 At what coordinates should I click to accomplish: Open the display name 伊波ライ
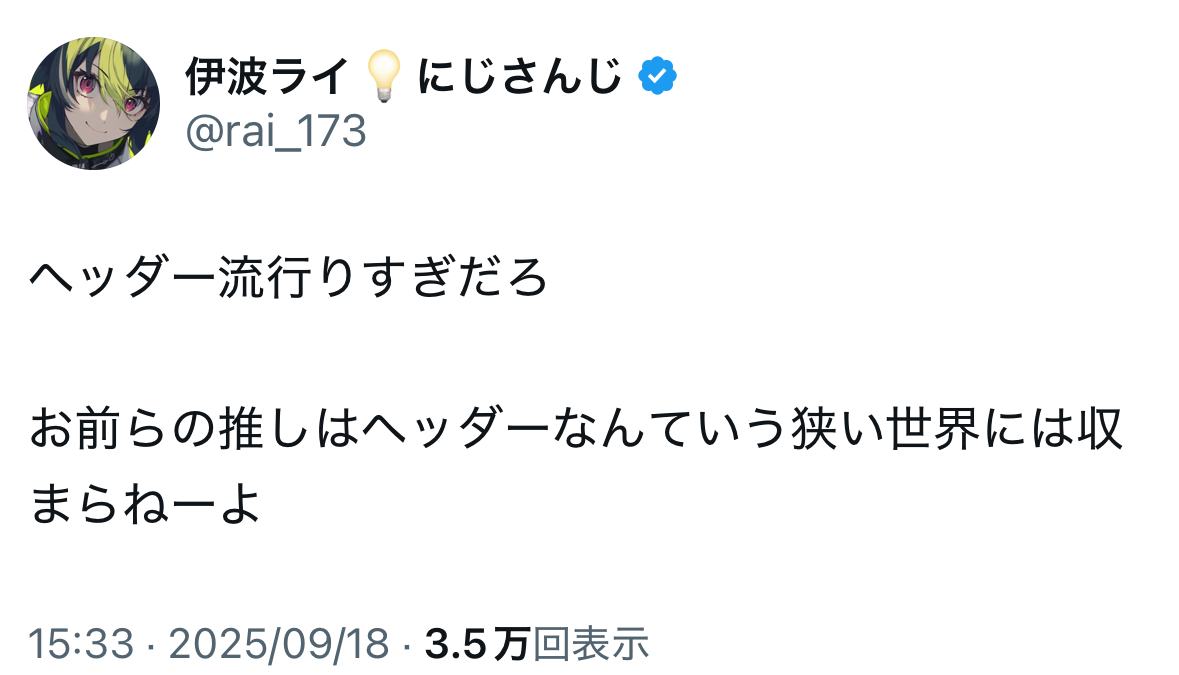pyautogui.click(x=267, y=76)
